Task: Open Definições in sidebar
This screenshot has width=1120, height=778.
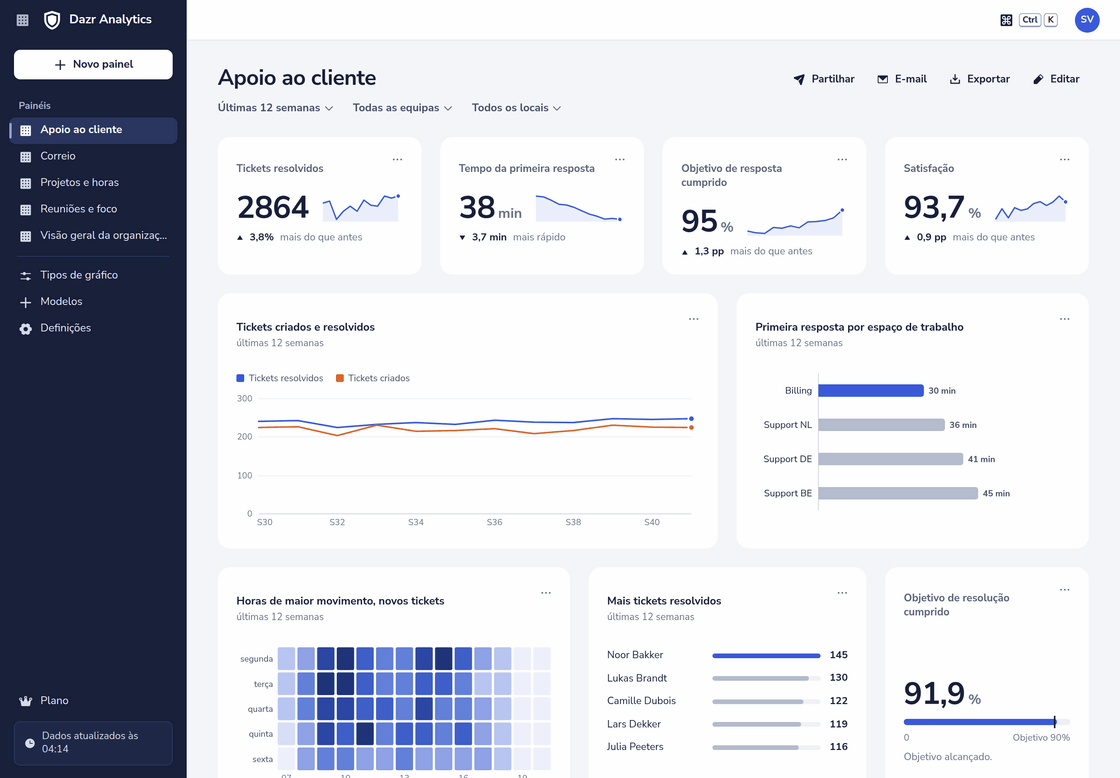Action: coord(93,329)
